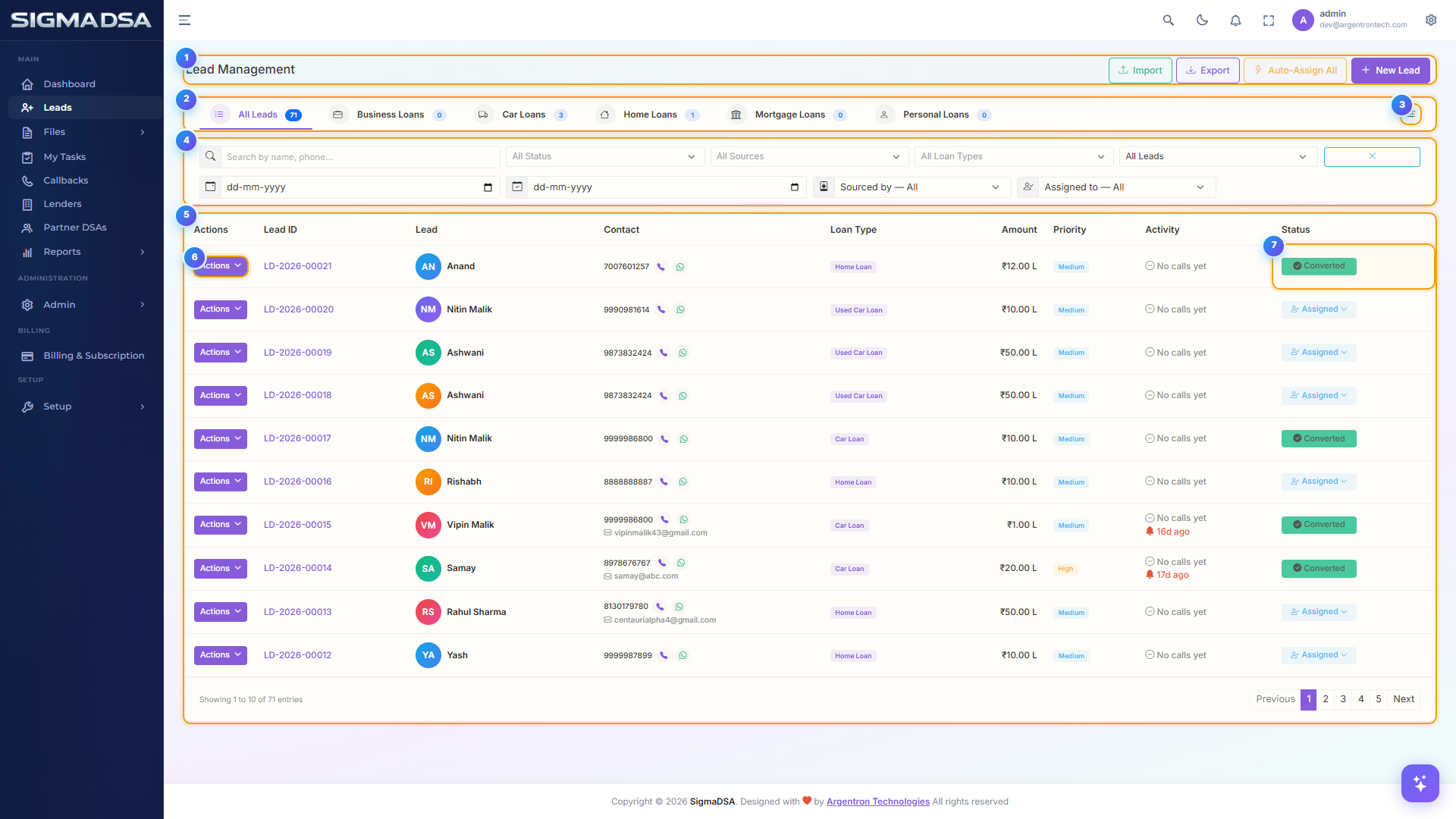Switch to Personal Loans tab
The image size is (1456, 819).
coord(934,115)
